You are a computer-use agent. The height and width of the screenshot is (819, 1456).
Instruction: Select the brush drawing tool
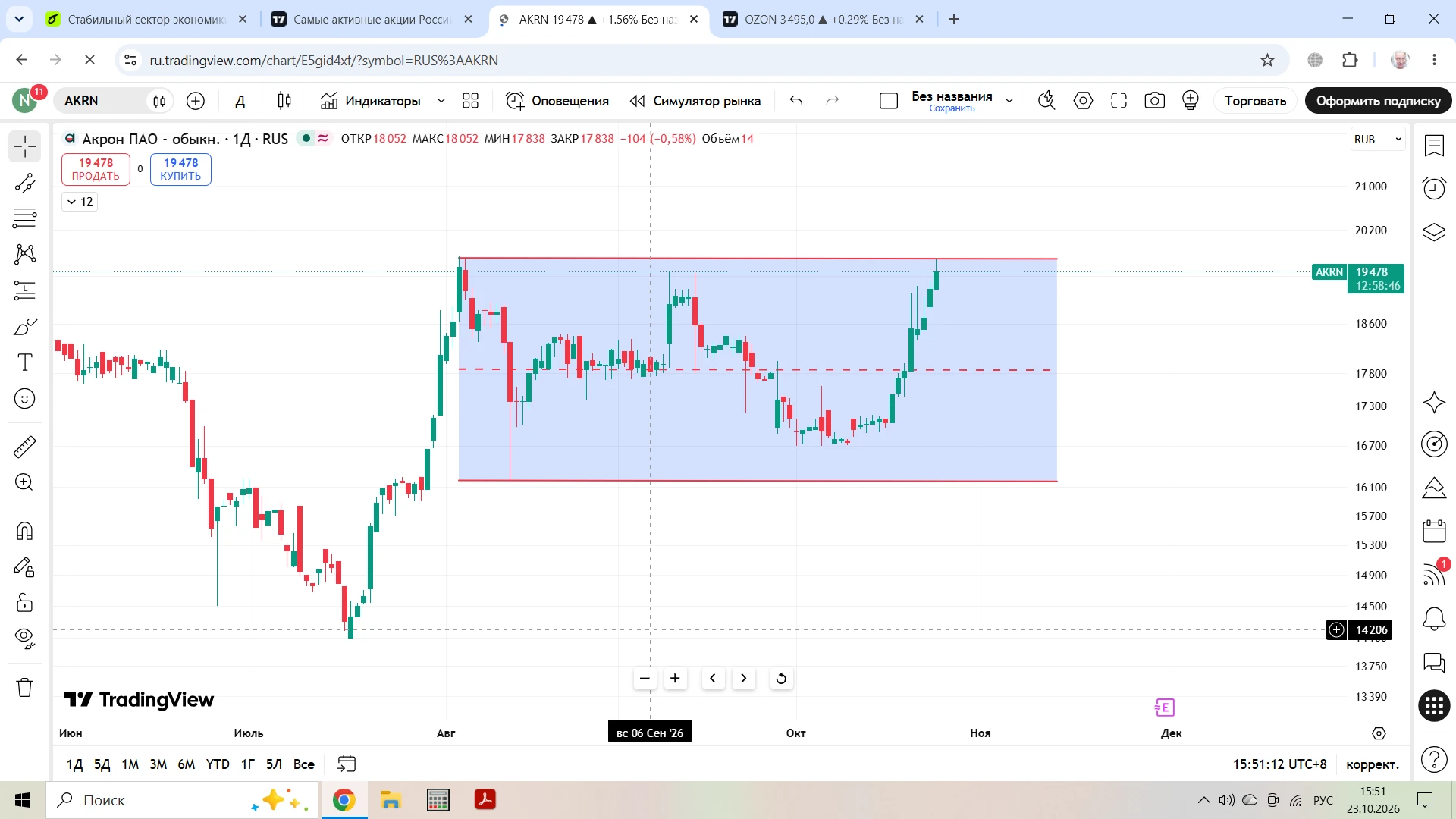(24, 327)
